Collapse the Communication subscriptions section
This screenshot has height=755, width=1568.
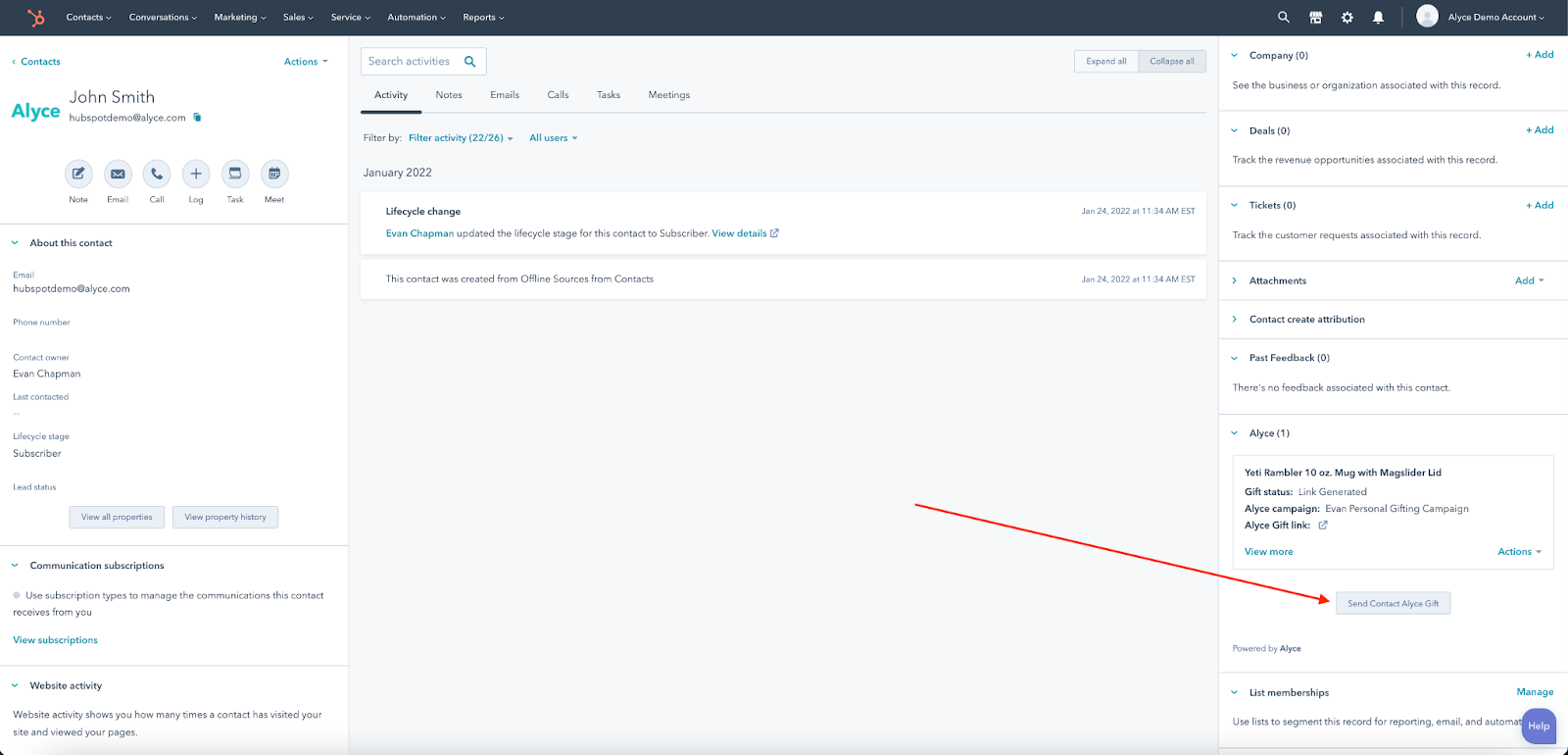15,566
